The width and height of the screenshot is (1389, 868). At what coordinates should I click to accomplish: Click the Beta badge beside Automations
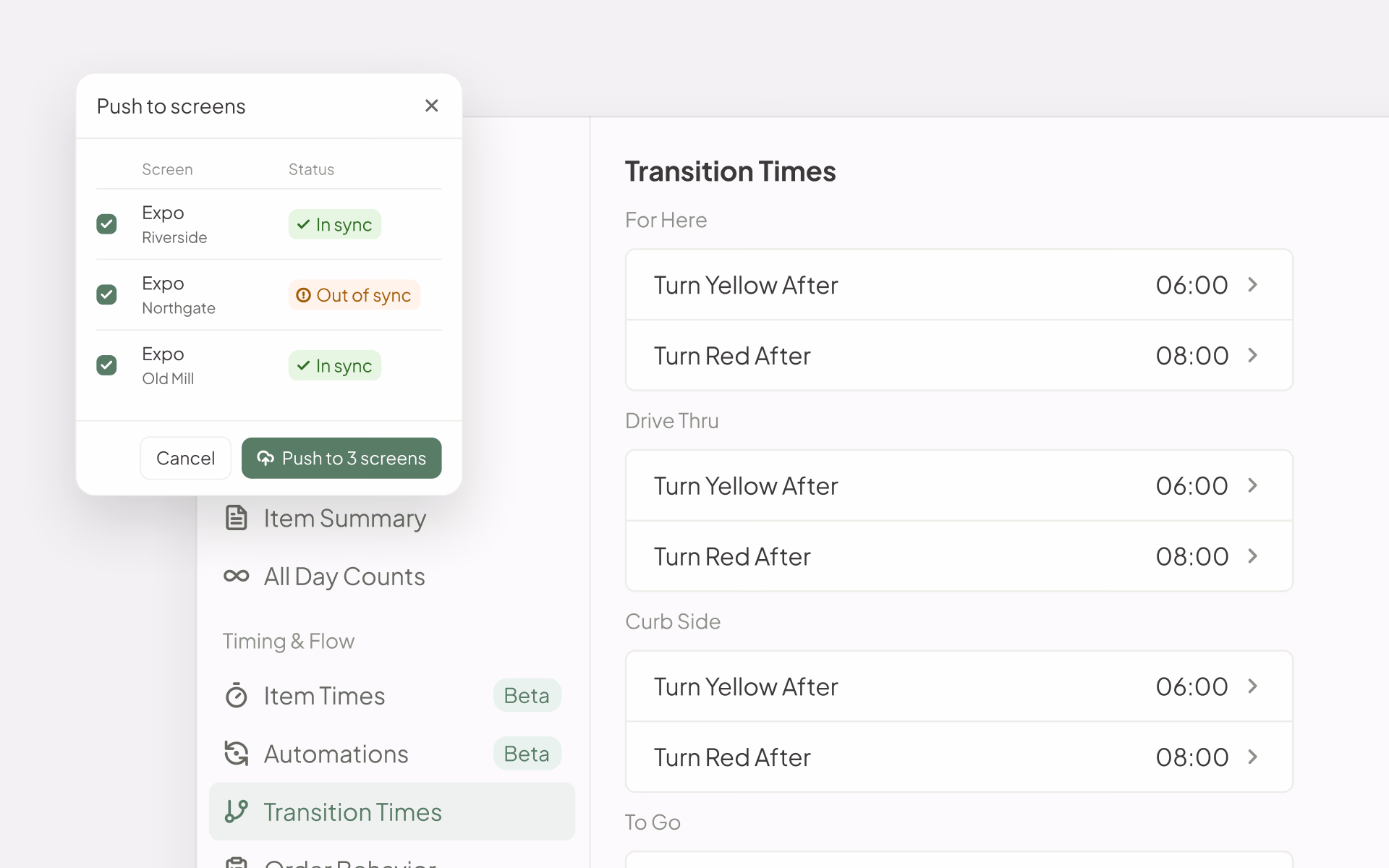tap(527, 754)
